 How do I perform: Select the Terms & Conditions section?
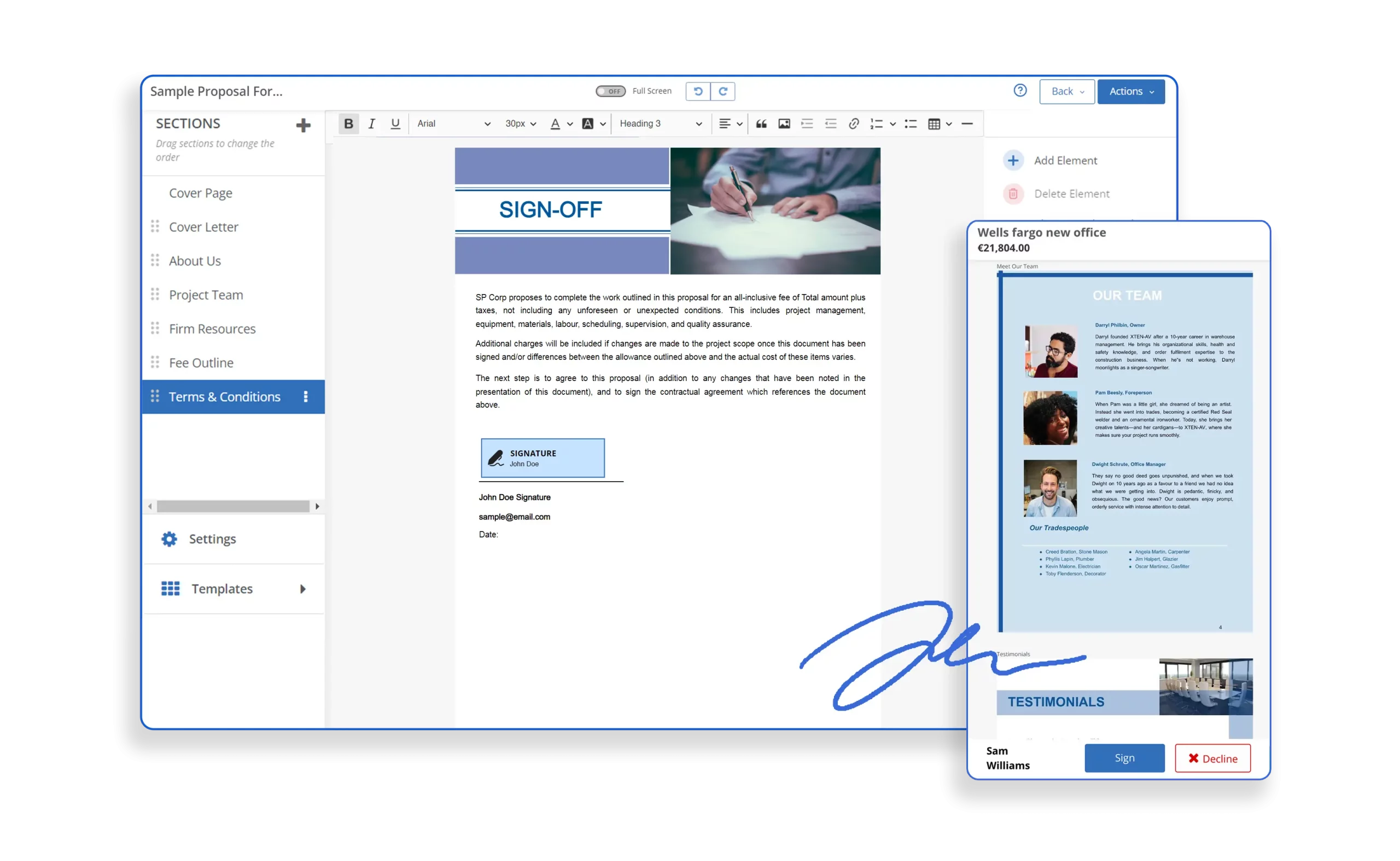tap(225, 396)
